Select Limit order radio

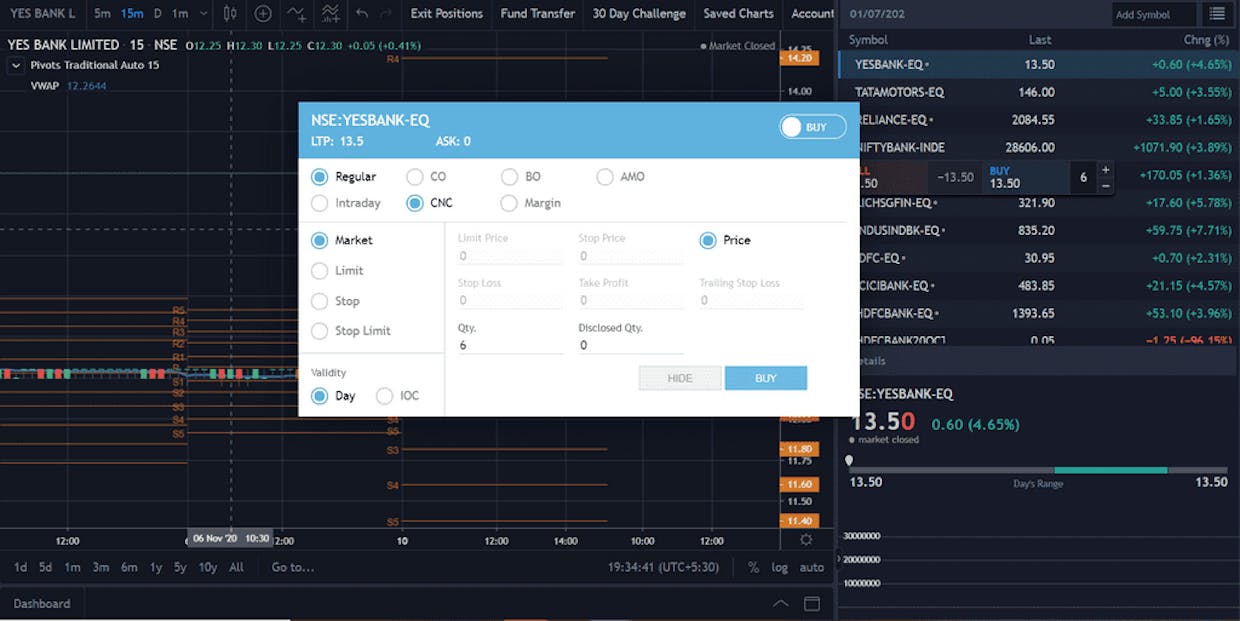coord(319,271)
